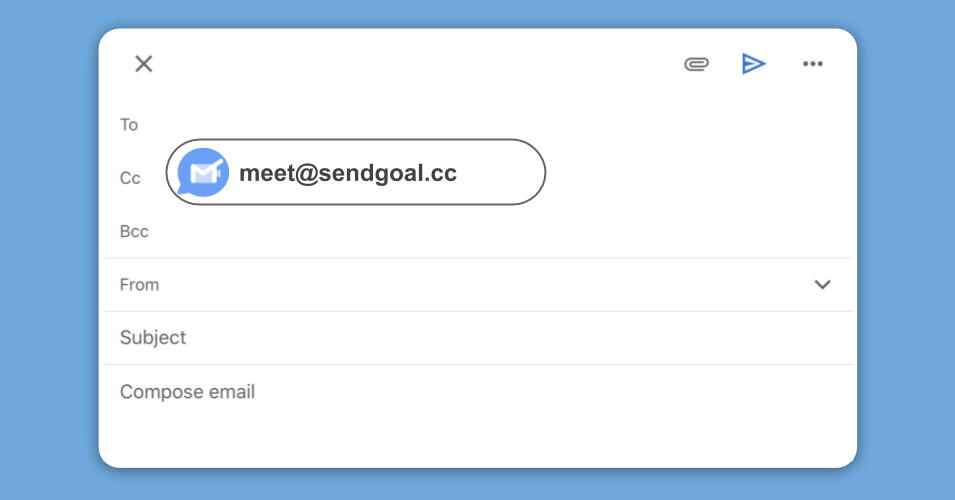Focus the empty Bcc recipients input area

[480, 232]
